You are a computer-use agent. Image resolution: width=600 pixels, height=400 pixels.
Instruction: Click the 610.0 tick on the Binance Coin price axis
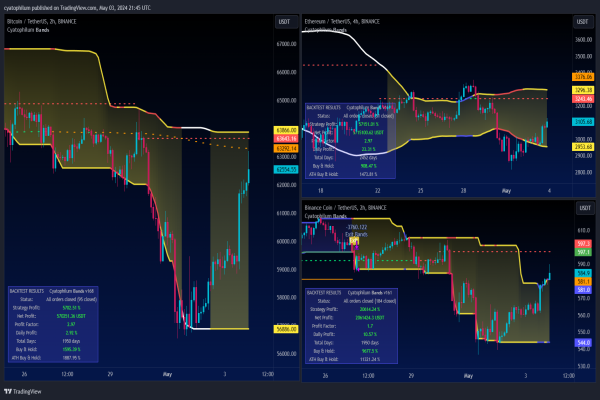click(x=583, y=230)
